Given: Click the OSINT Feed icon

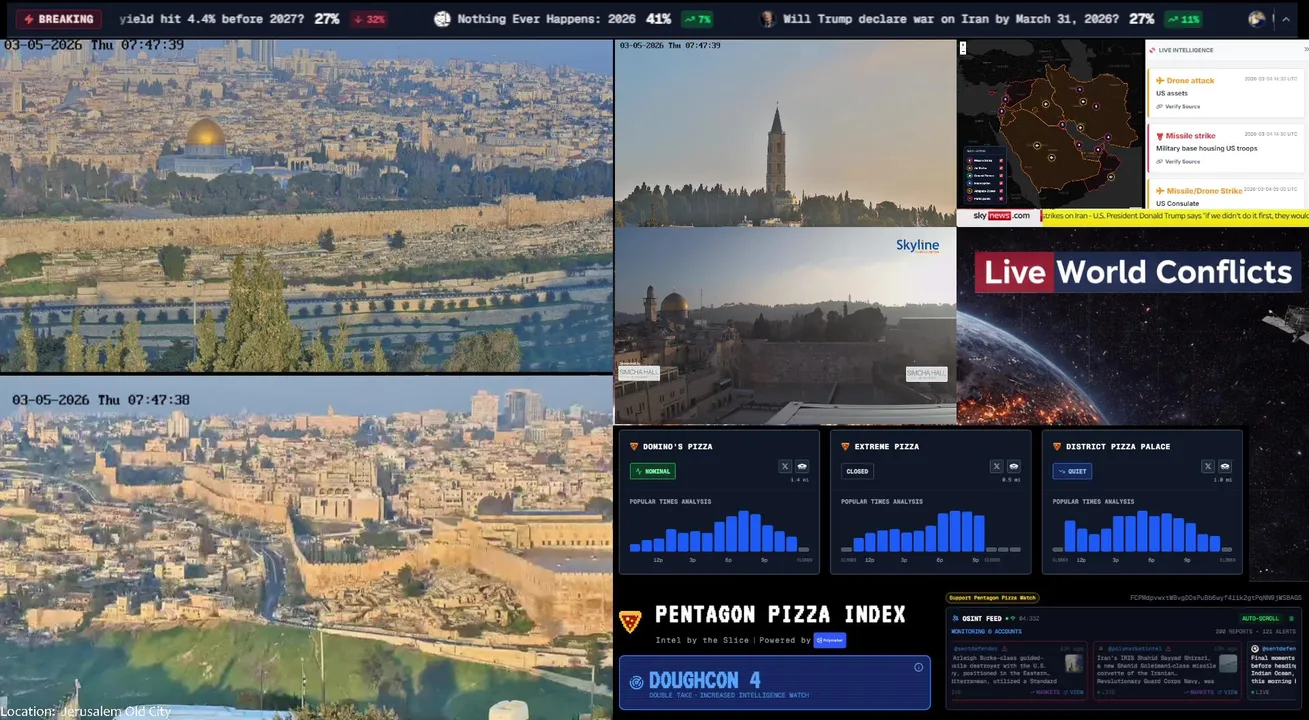Looking at the screenshot, I should click(956, 618).
